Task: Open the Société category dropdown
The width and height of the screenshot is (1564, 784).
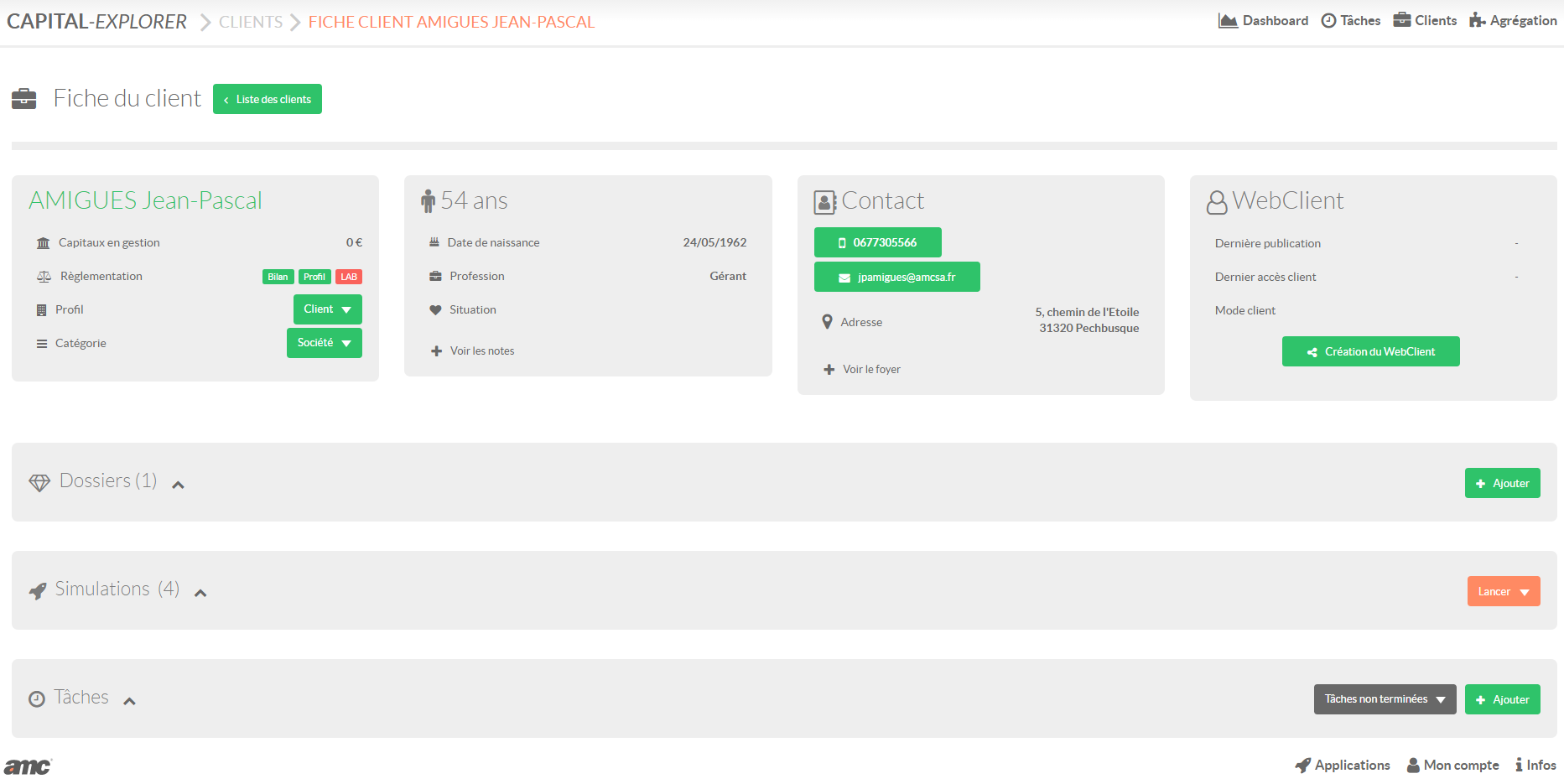Action: 324,343
